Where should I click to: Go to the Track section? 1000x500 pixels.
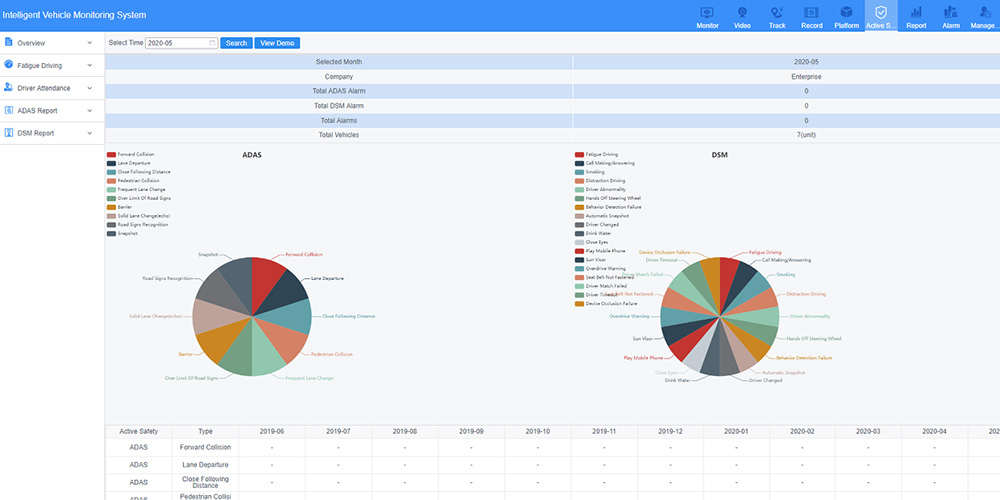(777, 17)
